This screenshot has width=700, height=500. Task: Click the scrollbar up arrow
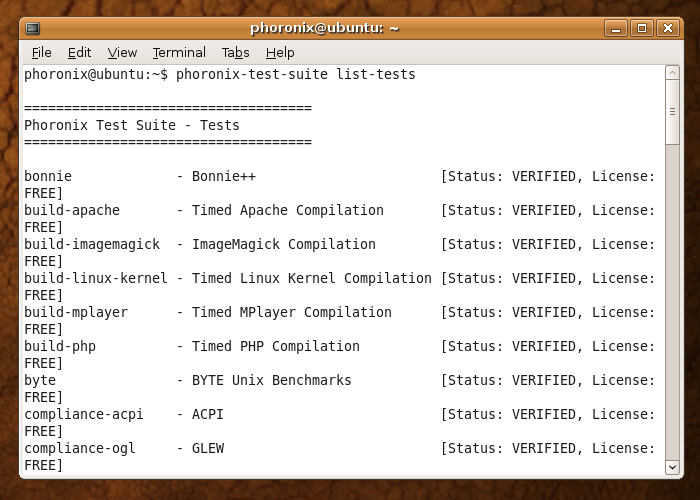672,73
